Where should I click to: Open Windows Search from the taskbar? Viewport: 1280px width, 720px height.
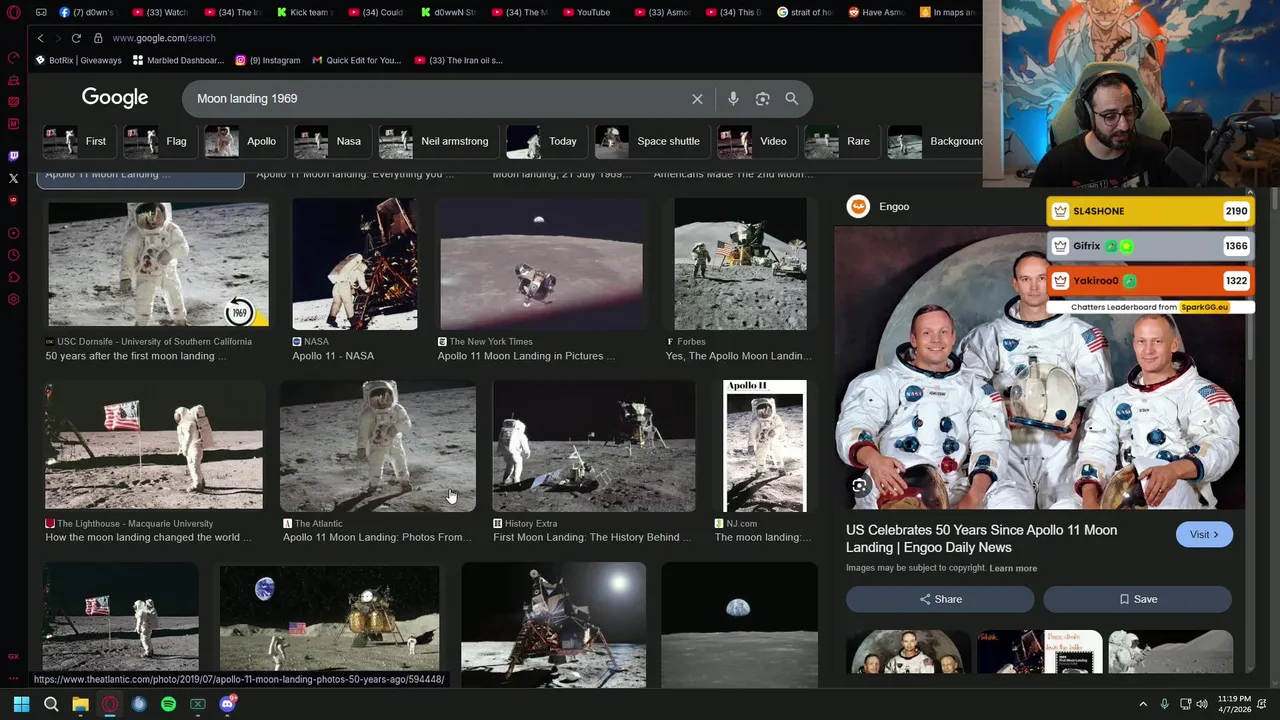point(51,704)
